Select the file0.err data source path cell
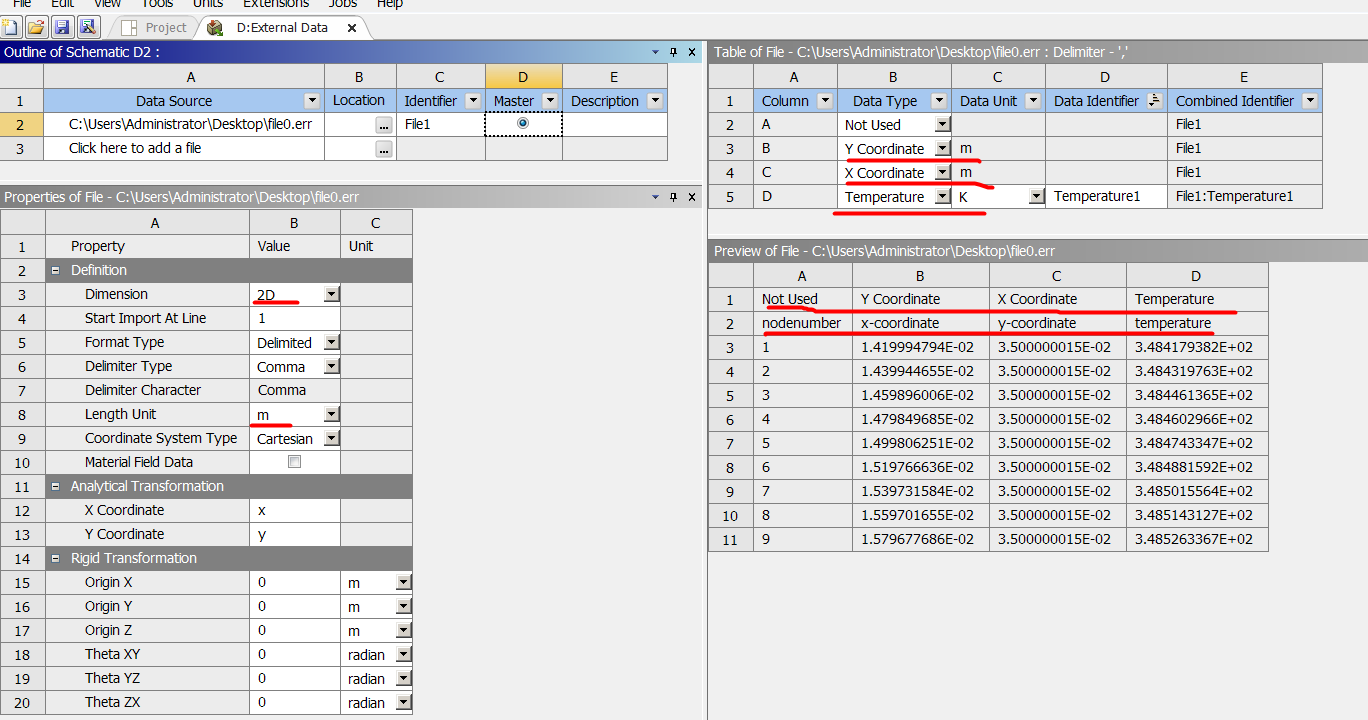1368x720 pixels. tap(184, 124)
